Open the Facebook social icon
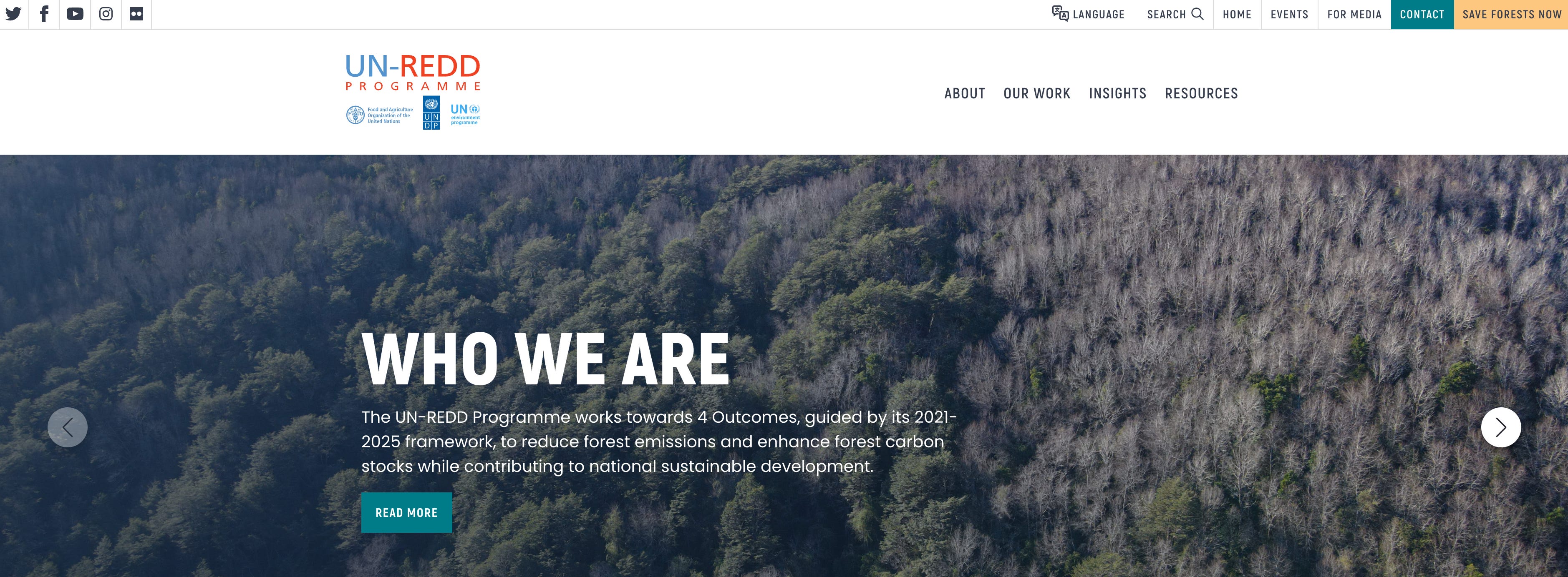This screenshot has height=577, width=1568. [44, 14]
